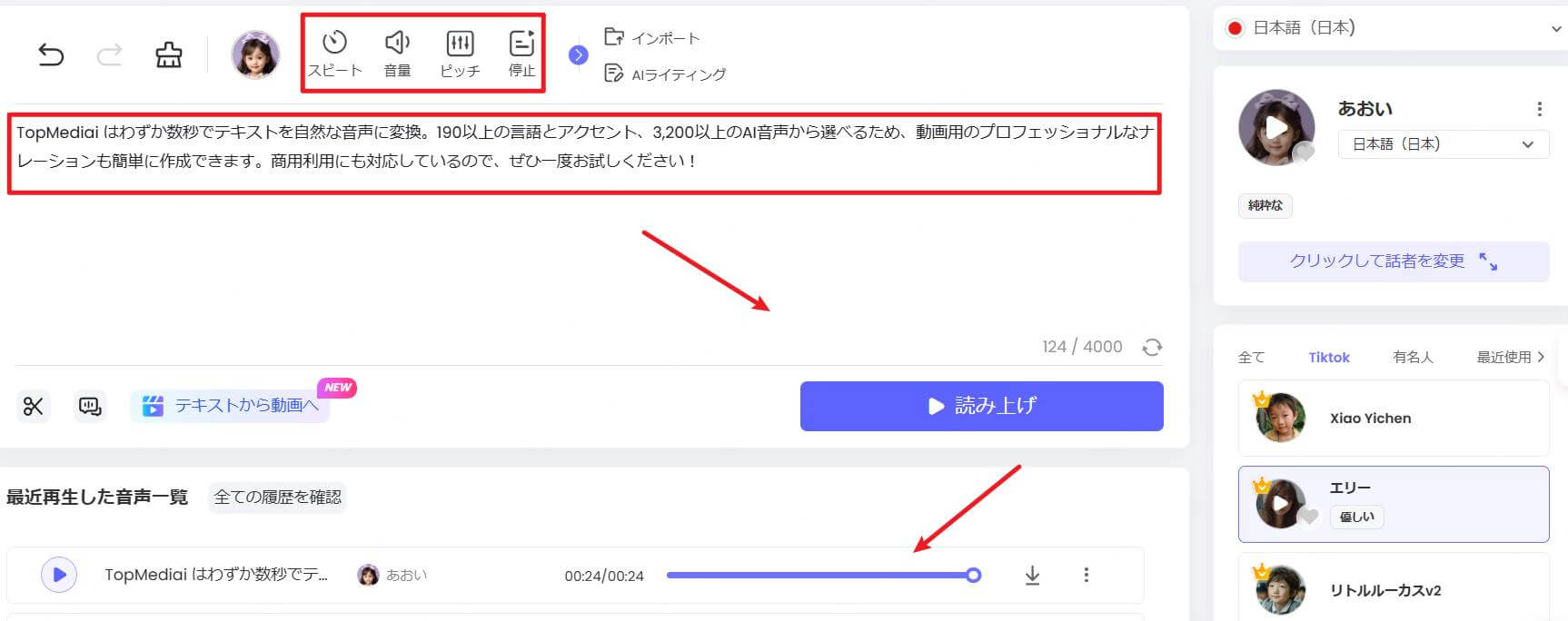
Task: Open AIライティング writing assistant
Action: [x=665, y=74]
